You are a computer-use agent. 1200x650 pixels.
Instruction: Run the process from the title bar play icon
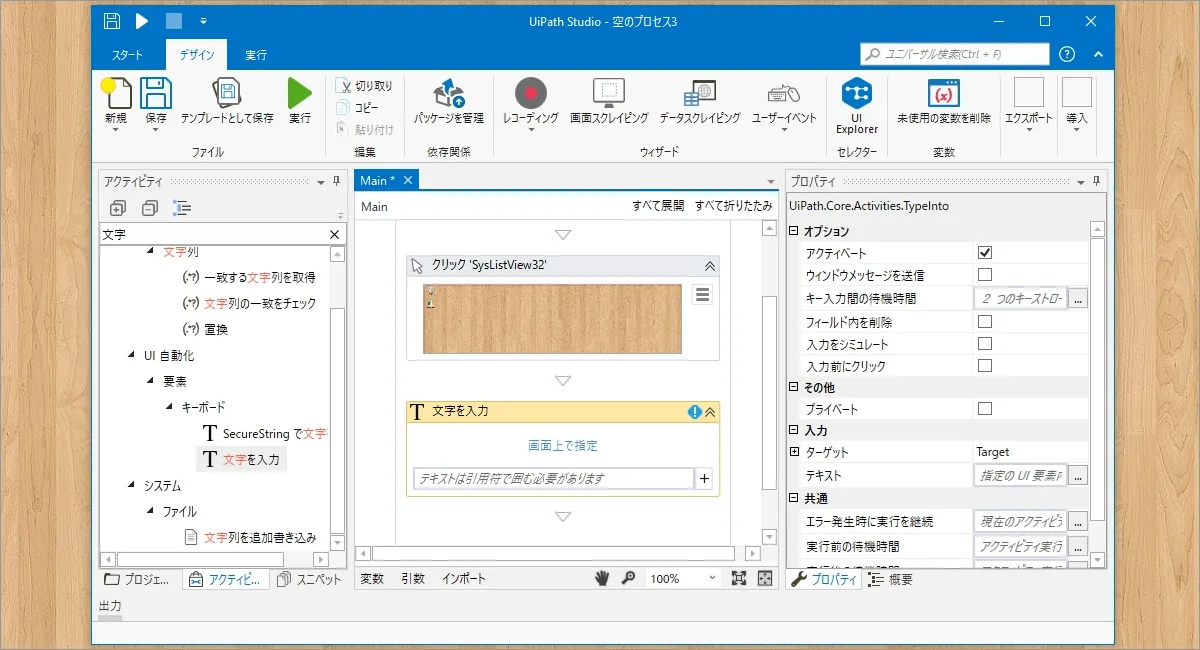pyautogui.click(x=142, y=21)
